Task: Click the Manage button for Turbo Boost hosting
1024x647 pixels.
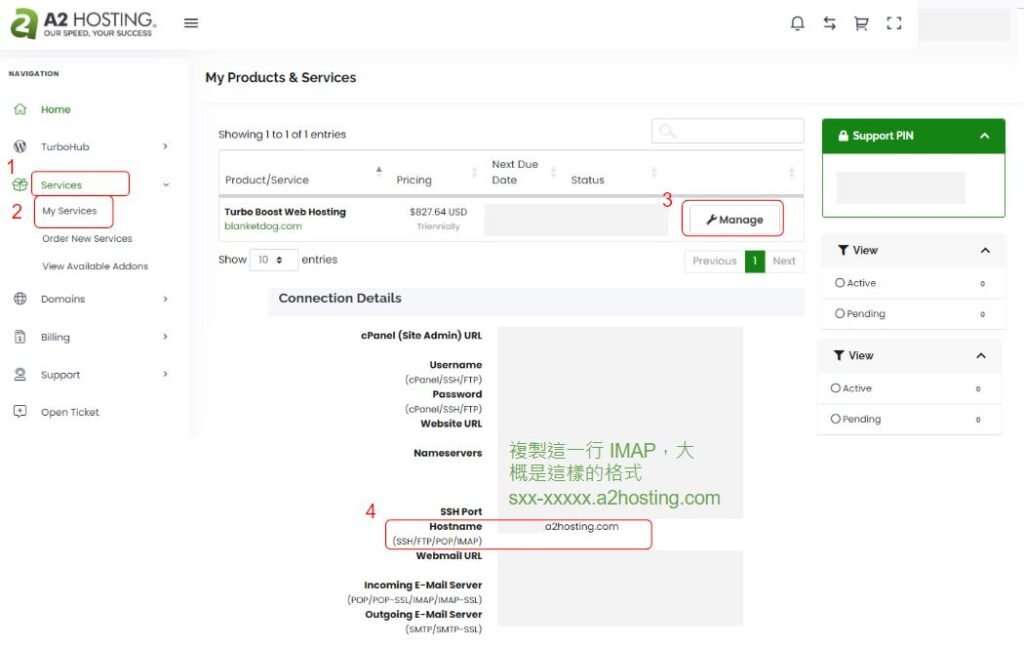Action: 734,219
